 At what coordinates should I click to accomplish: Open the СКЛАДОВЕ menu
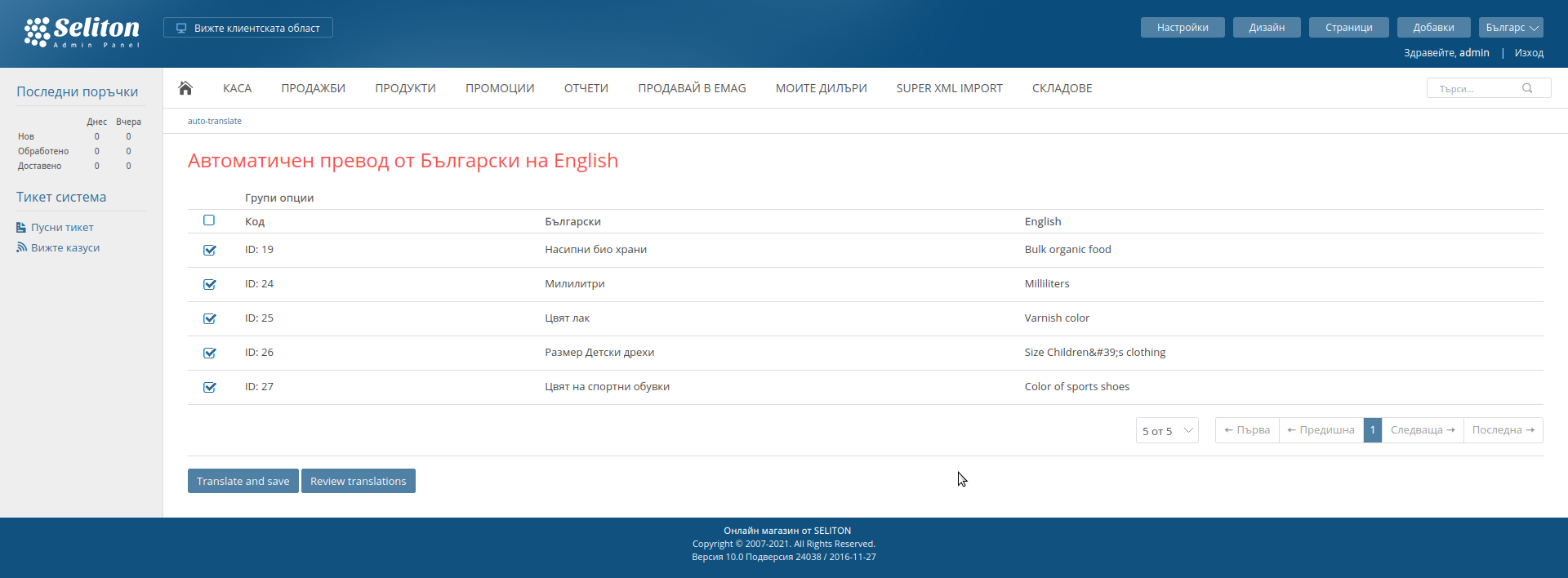click(1062, 88)
